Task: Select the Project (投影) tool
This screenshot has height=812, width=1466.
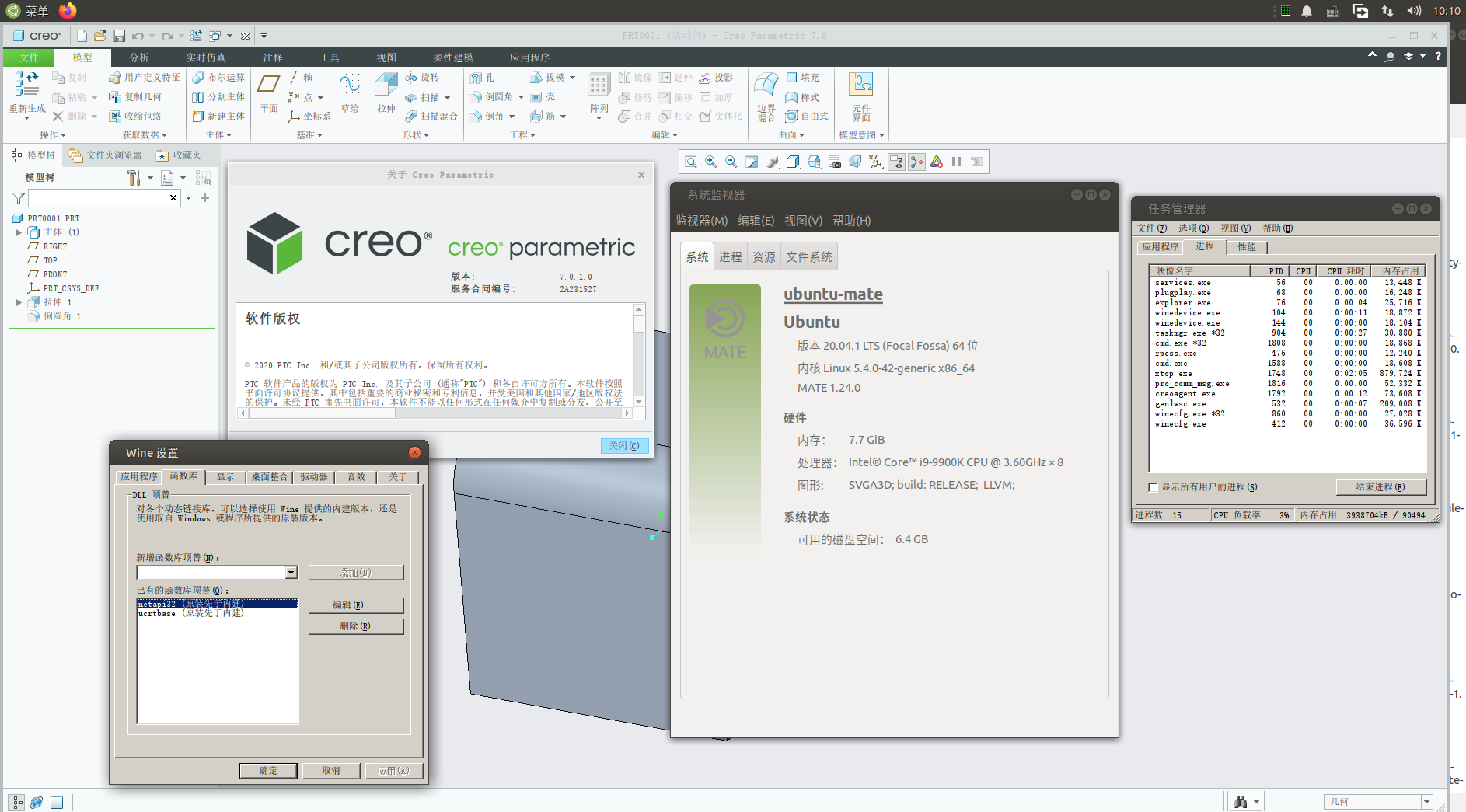Action: pos(716,78)
